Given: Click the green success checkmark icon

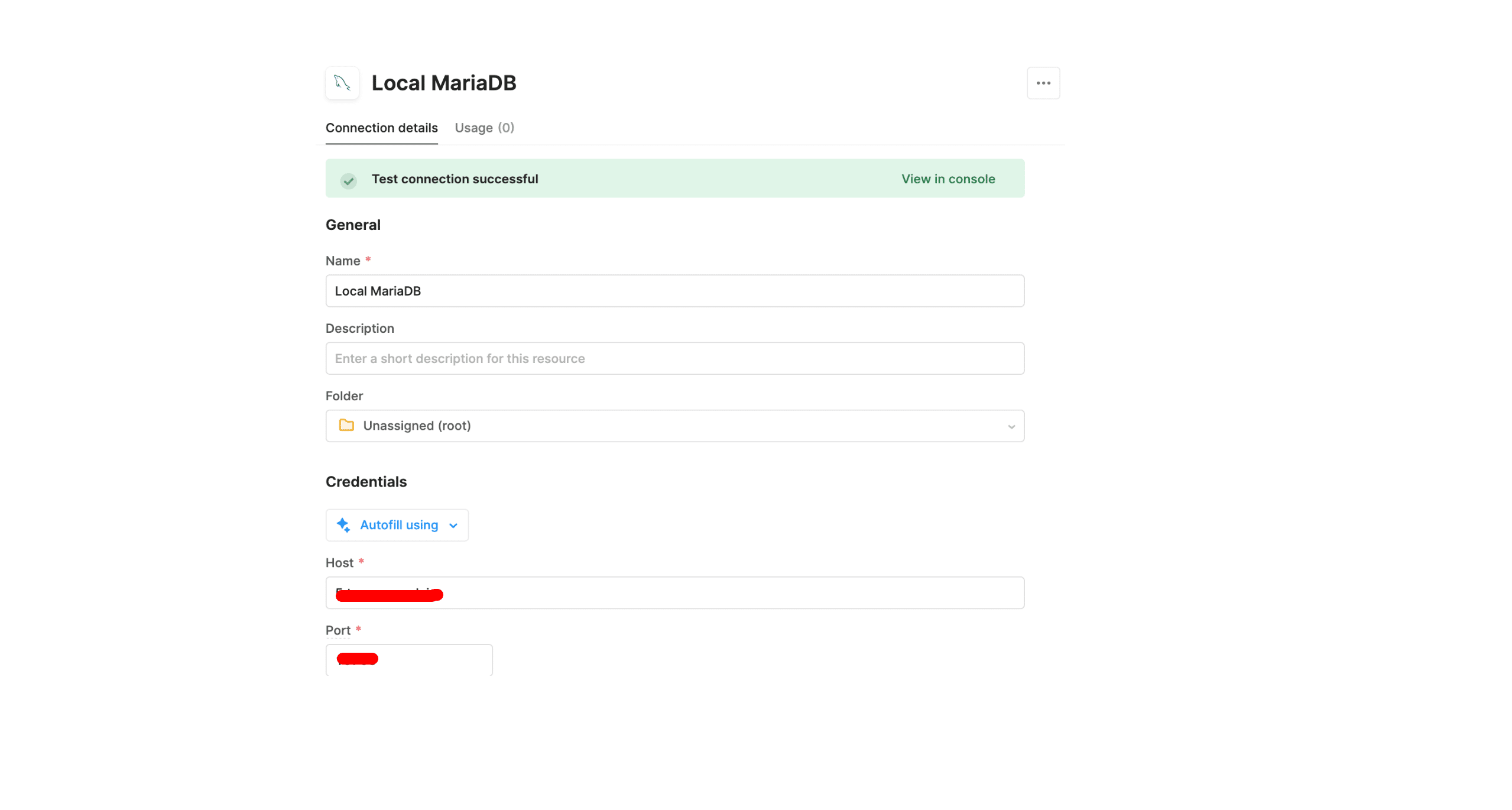Looking at the screenshot, I should tap(348, 180).
